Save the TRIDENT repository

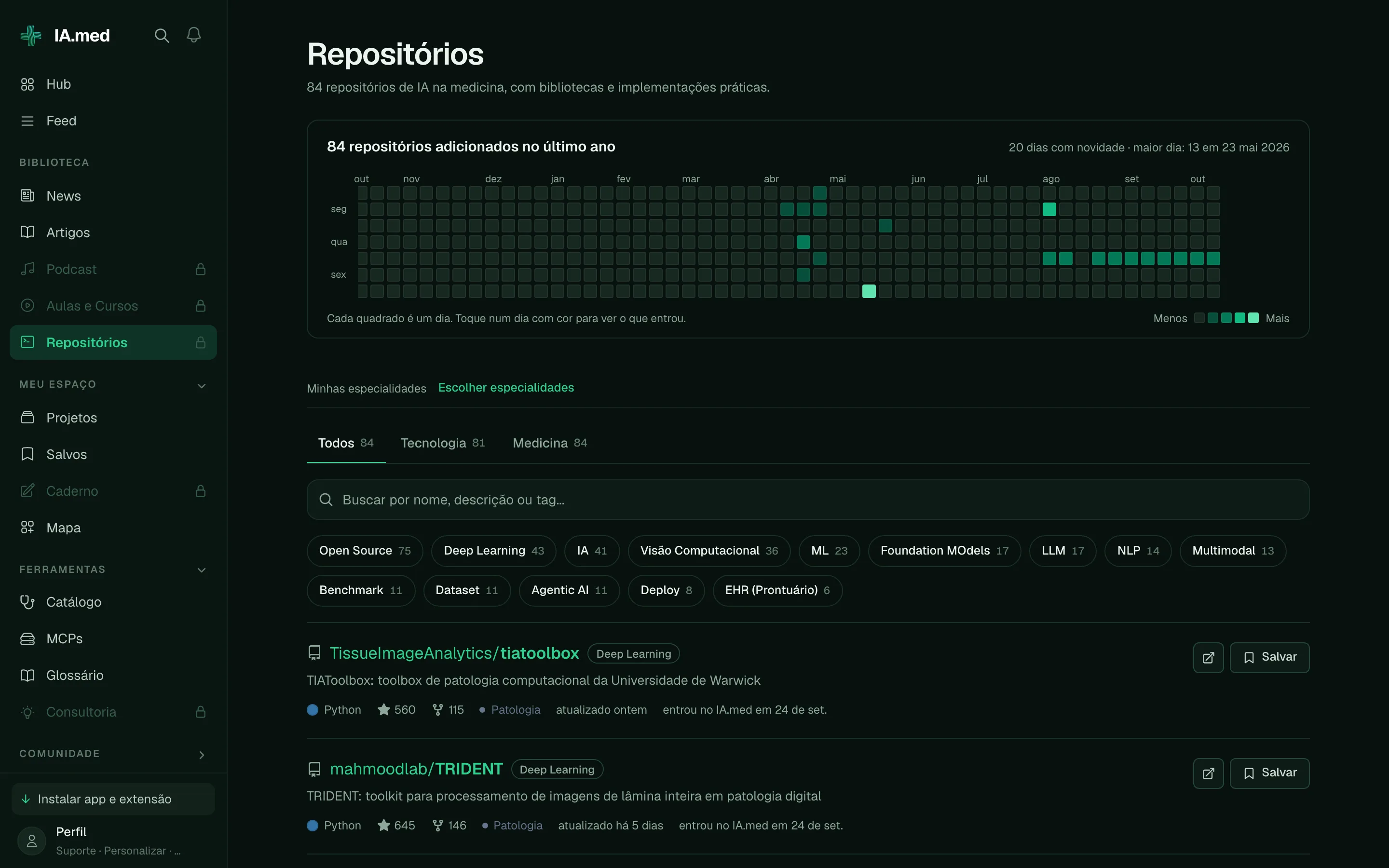(1269, 774)
